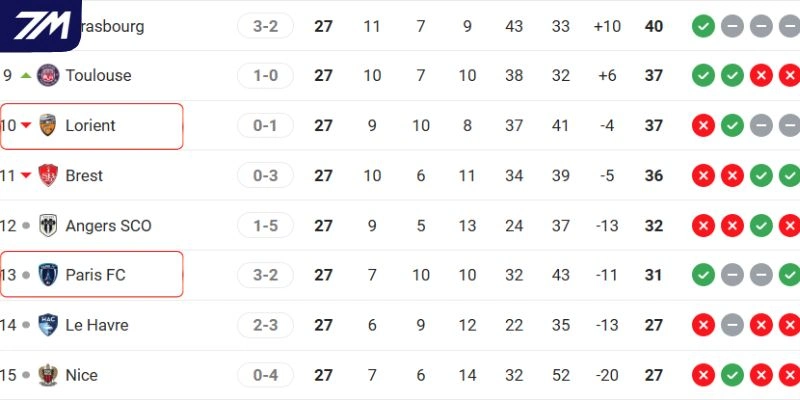Click Lorient's red loss form icon
The image size is (800, 400).
(x=703, y=125)
